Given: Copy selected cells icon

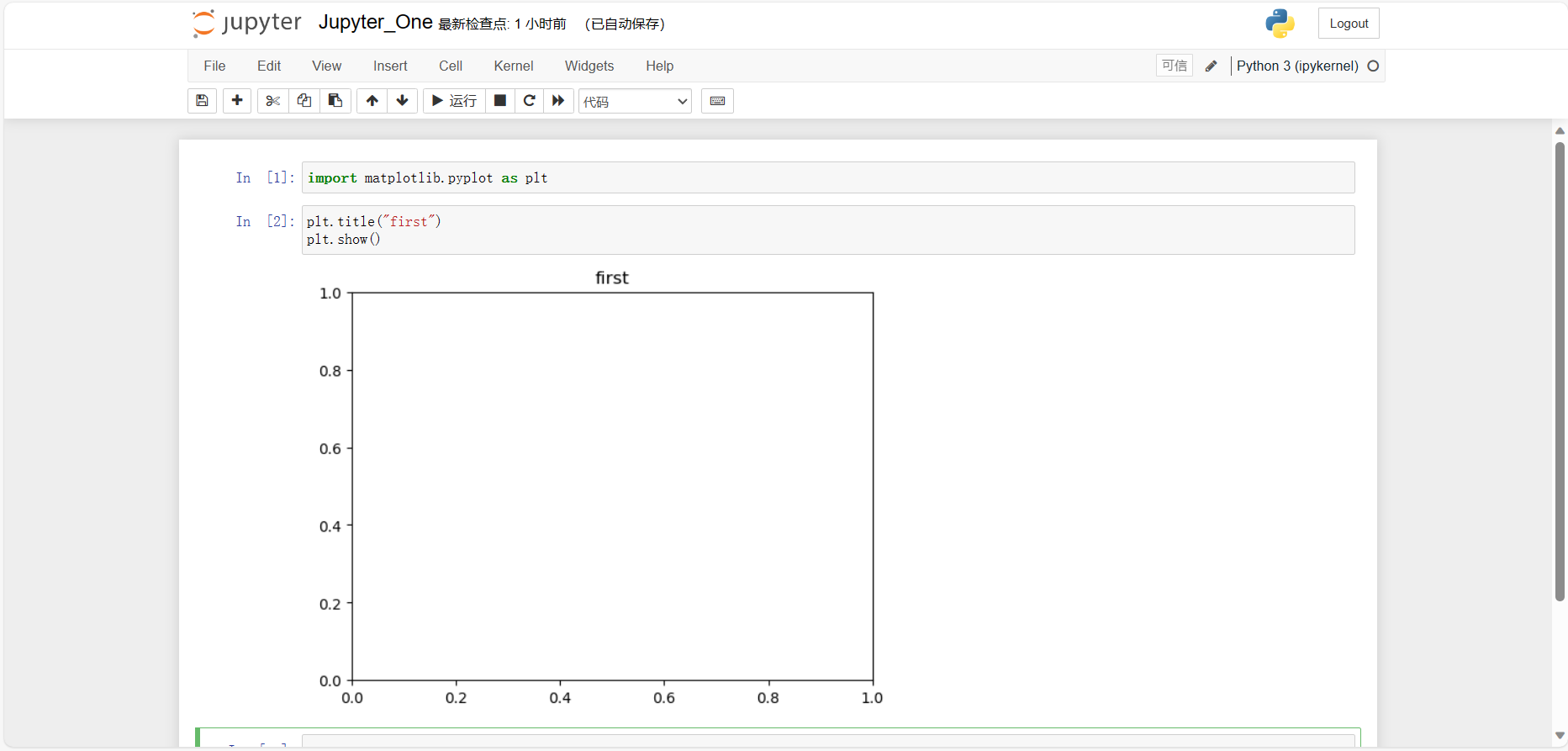Looking at the screenshot, I should click(x=304, y=101).
